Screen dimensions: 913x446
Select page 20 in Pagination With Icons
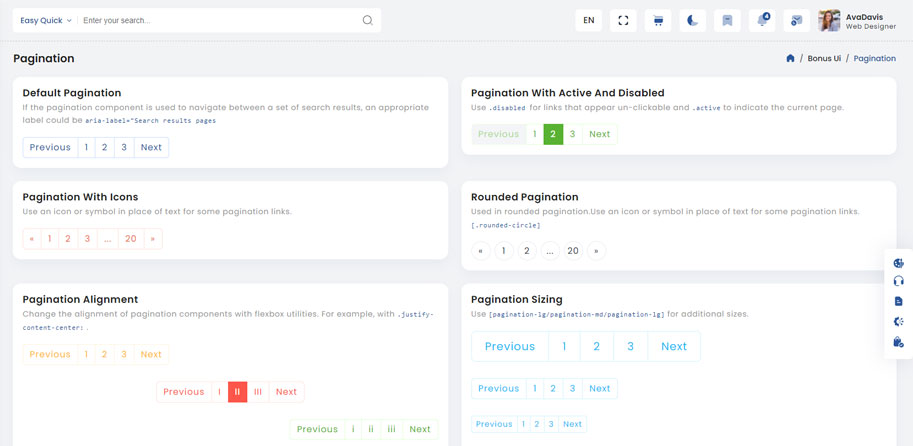pos(131,239)
